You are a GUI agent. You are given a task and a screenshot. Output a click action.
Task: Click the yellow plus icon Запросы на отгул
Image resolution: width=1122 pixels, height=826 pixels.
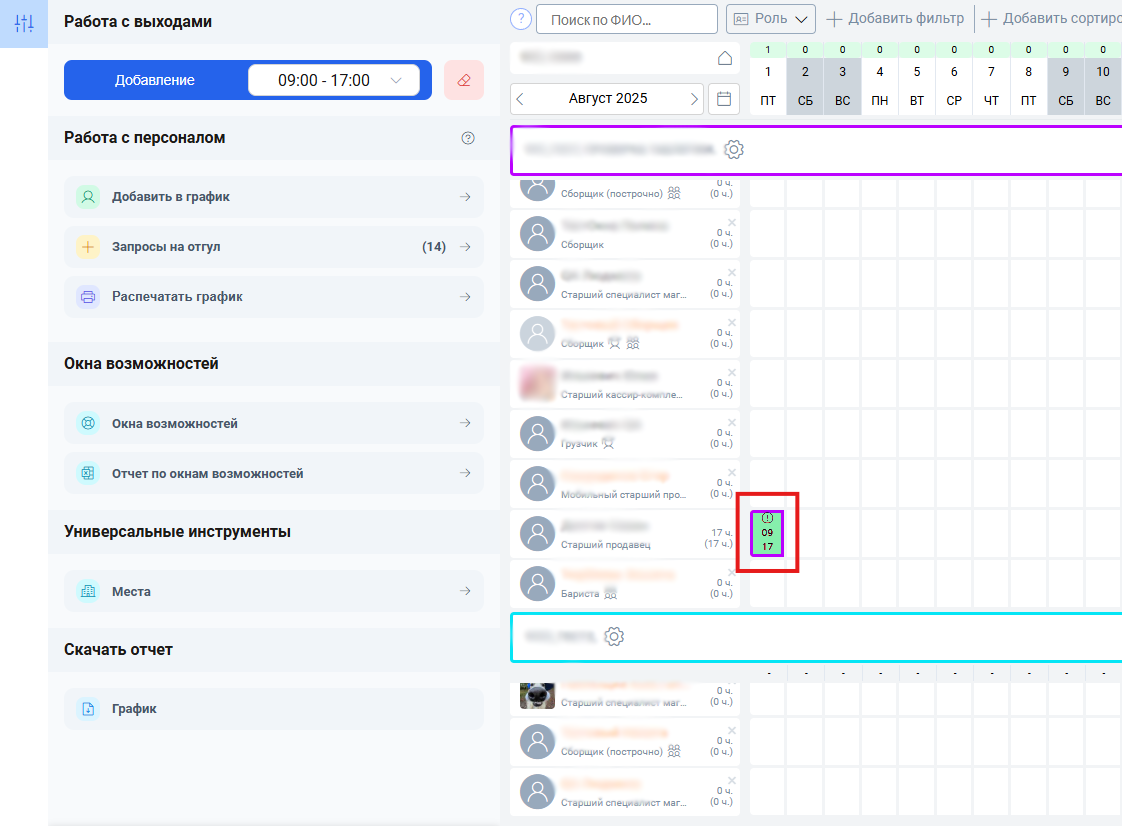(x=88, y=247)
